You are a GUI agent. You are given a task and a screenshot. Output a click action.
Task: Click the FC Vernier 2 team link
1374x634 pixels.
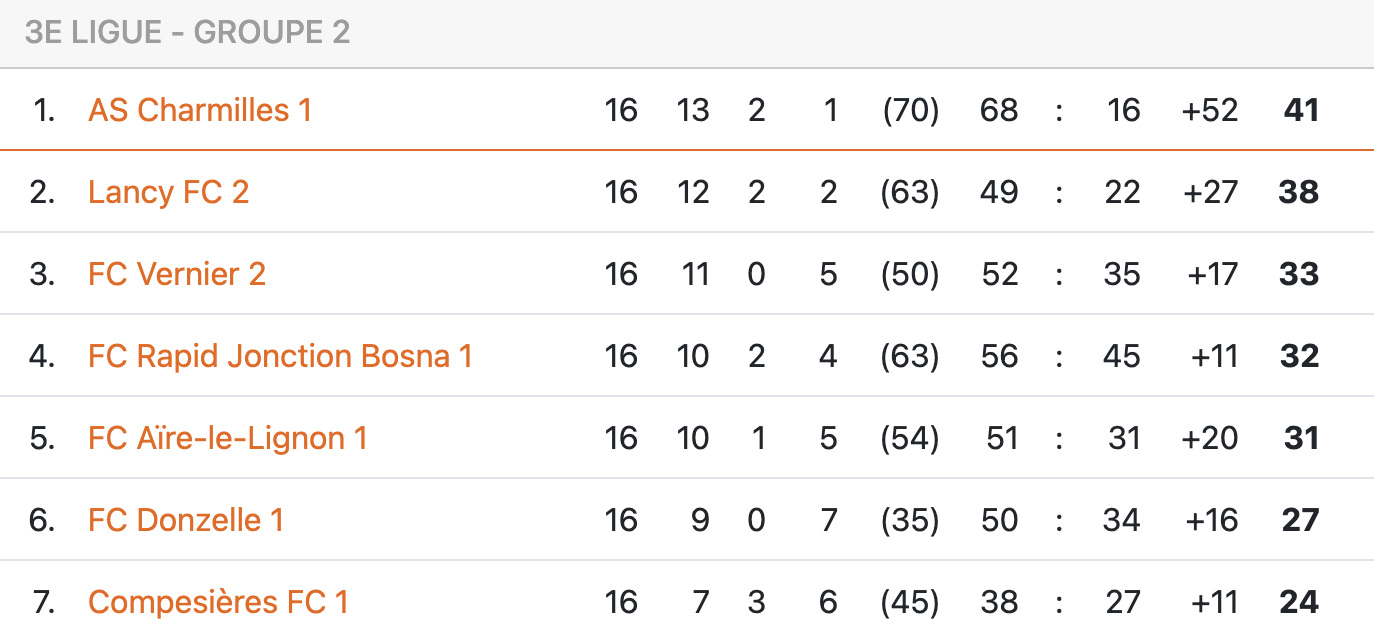[177, 274]
